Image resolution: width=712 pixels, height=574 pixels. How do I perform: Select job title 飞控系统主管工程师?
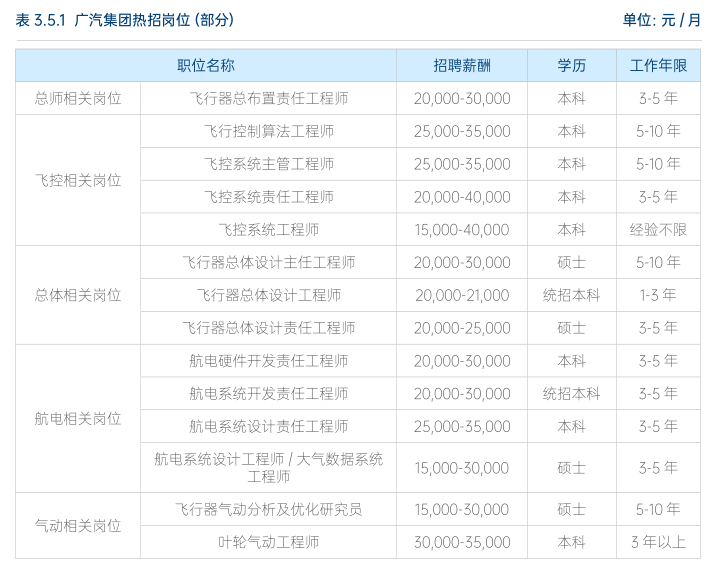click(269, 164)
